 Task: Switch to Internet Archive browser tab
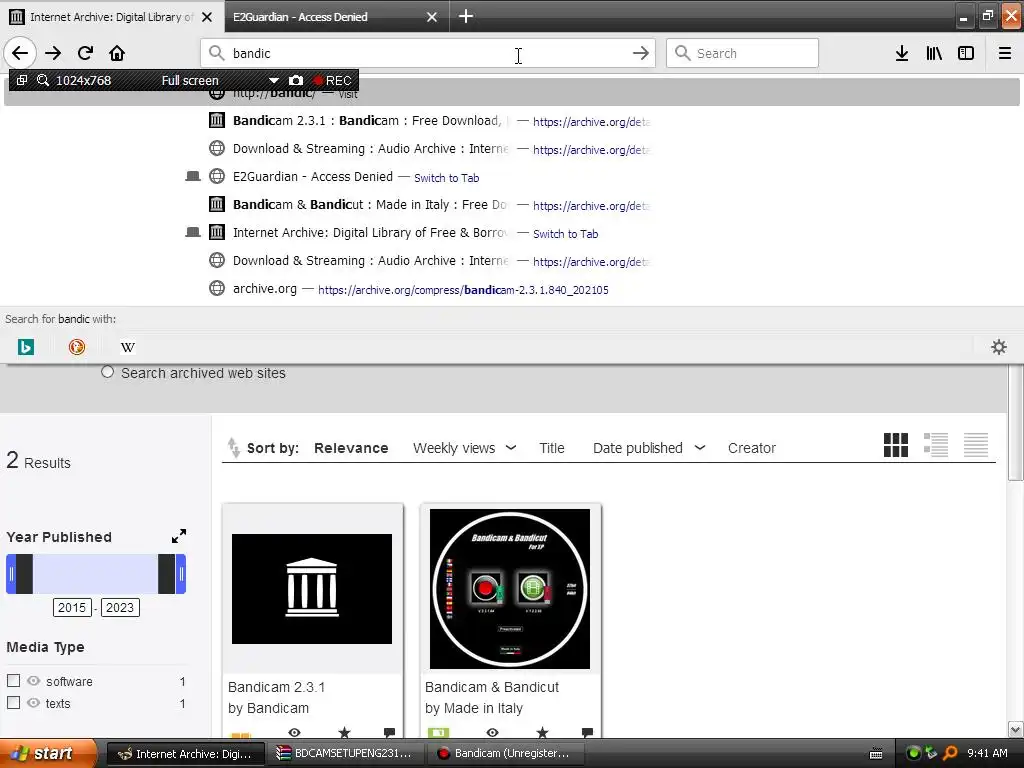pyautogui.click(x=112, y=16)
